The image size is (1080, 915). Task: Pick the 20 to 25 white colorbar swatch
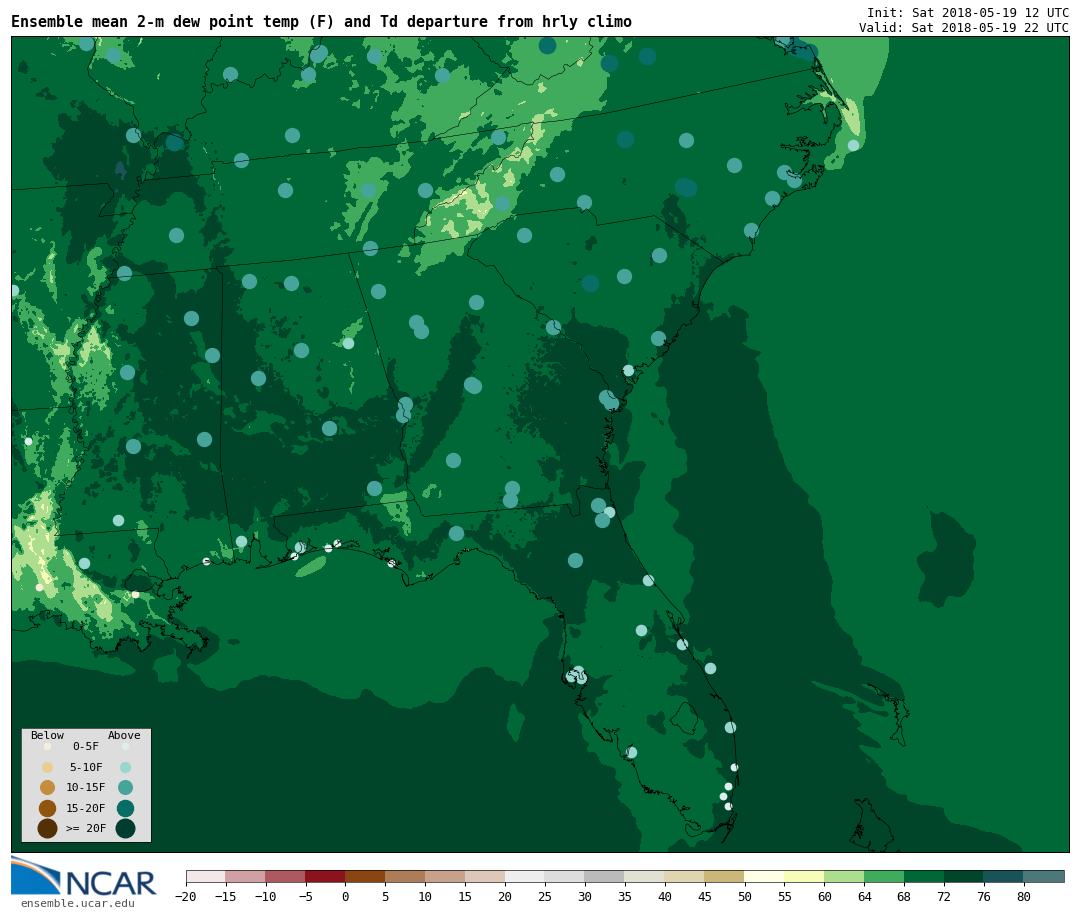pyautogui.click(x=526, y=876)
